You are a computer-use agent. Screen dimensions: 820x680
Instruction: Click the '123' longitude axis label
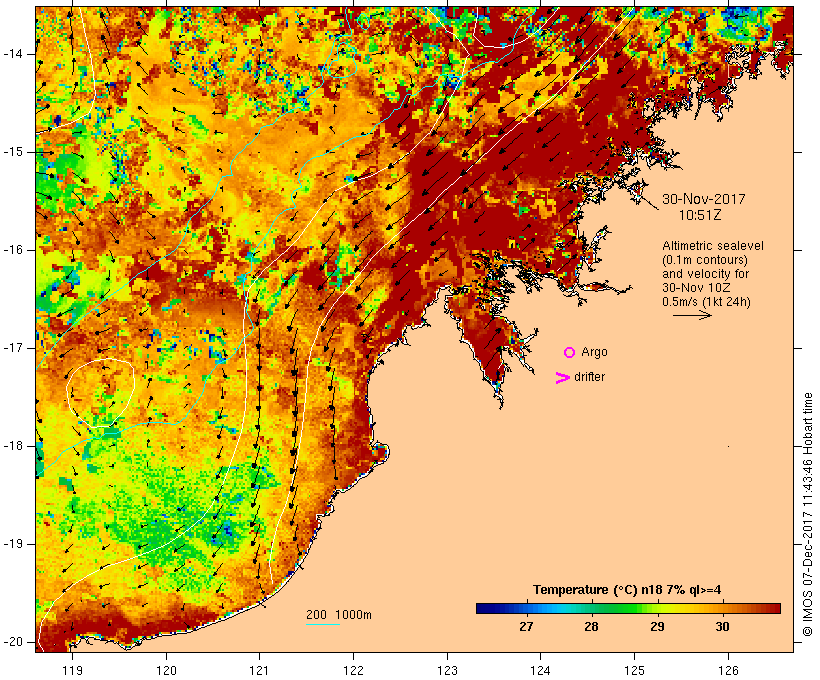click(447, 670)
